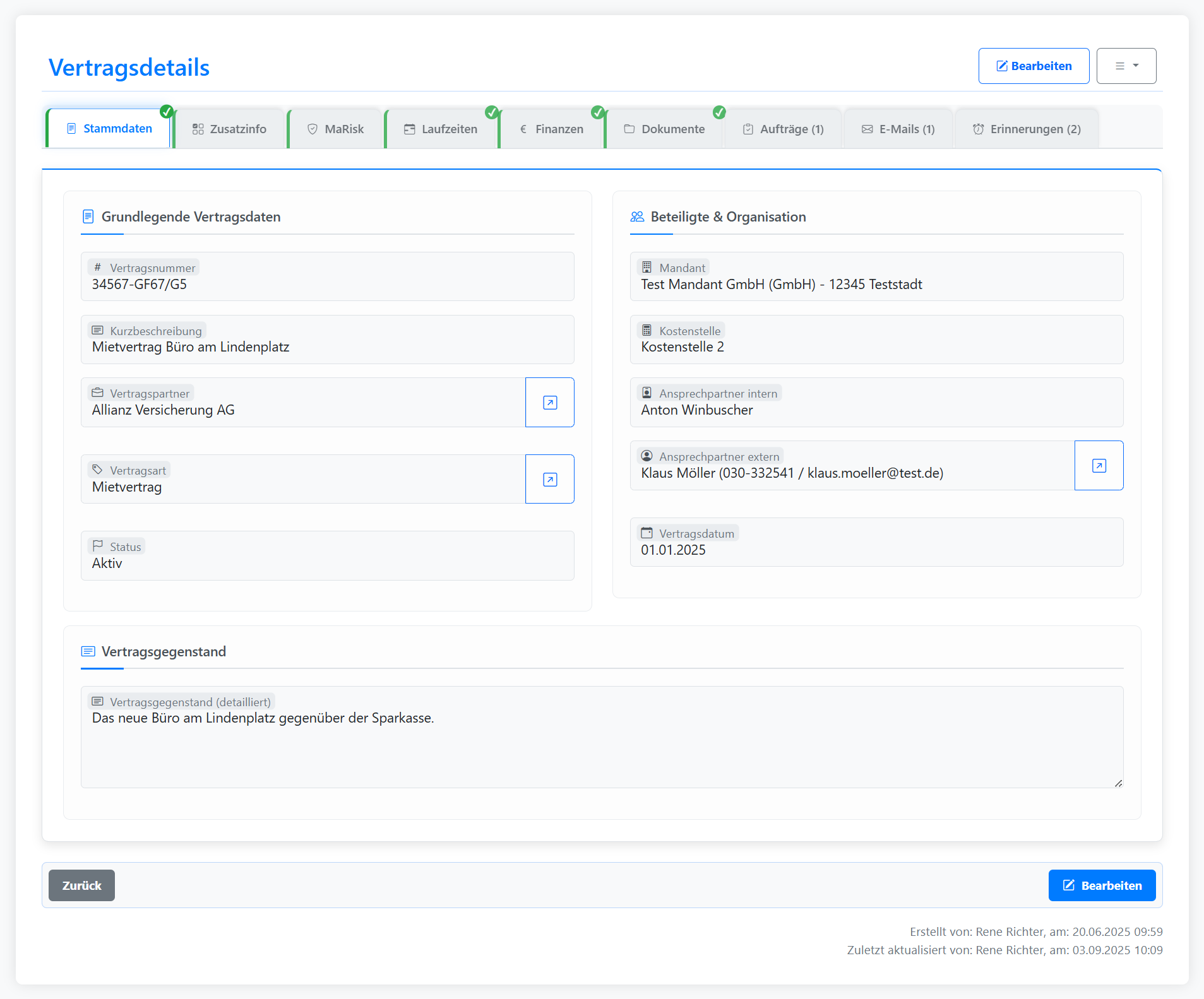Open external contact Klaus Möller link icon
This screenshot has width=1204, height=999.
tap(1099, 466)
